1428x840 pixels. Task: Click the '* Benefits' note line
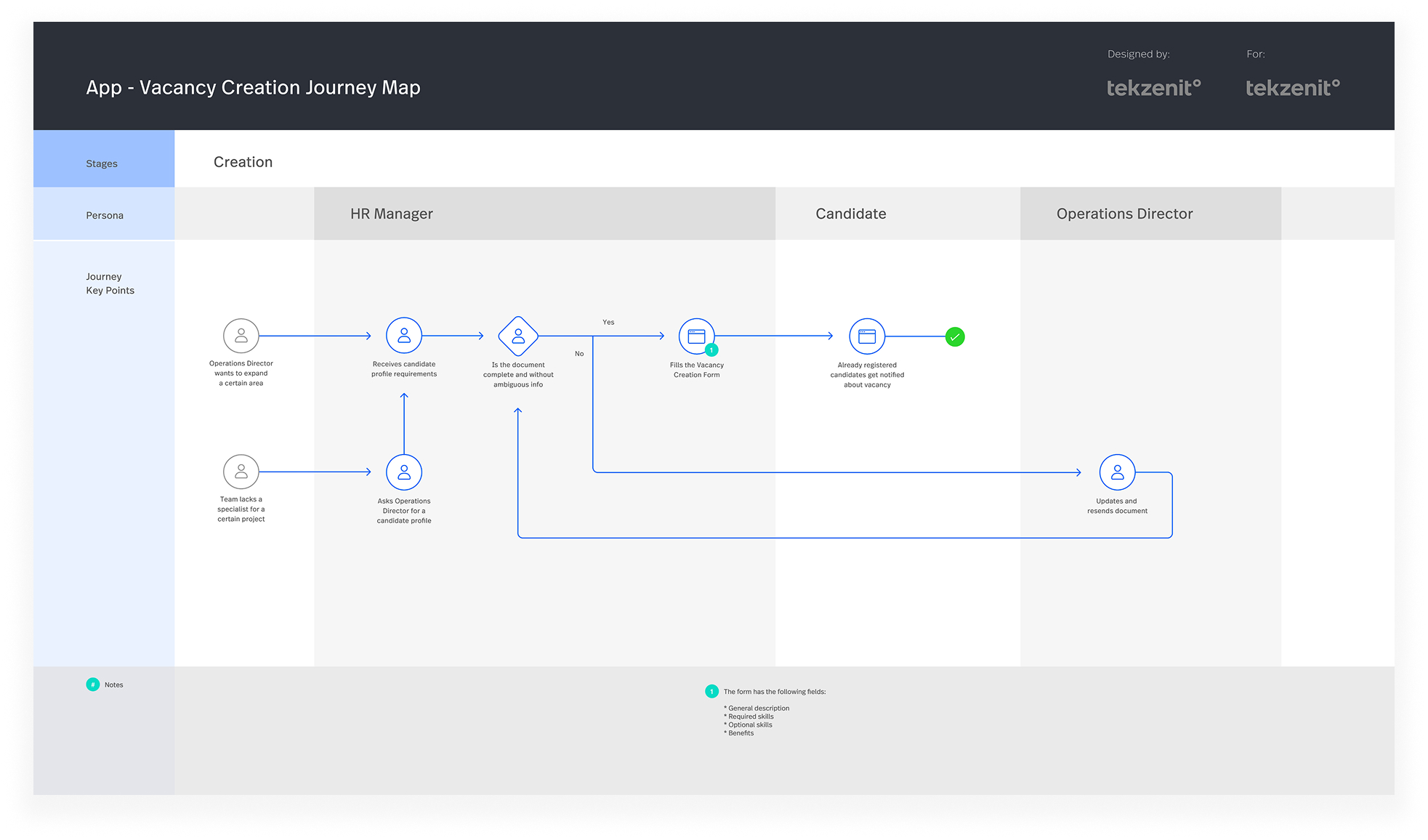point(738,733)
